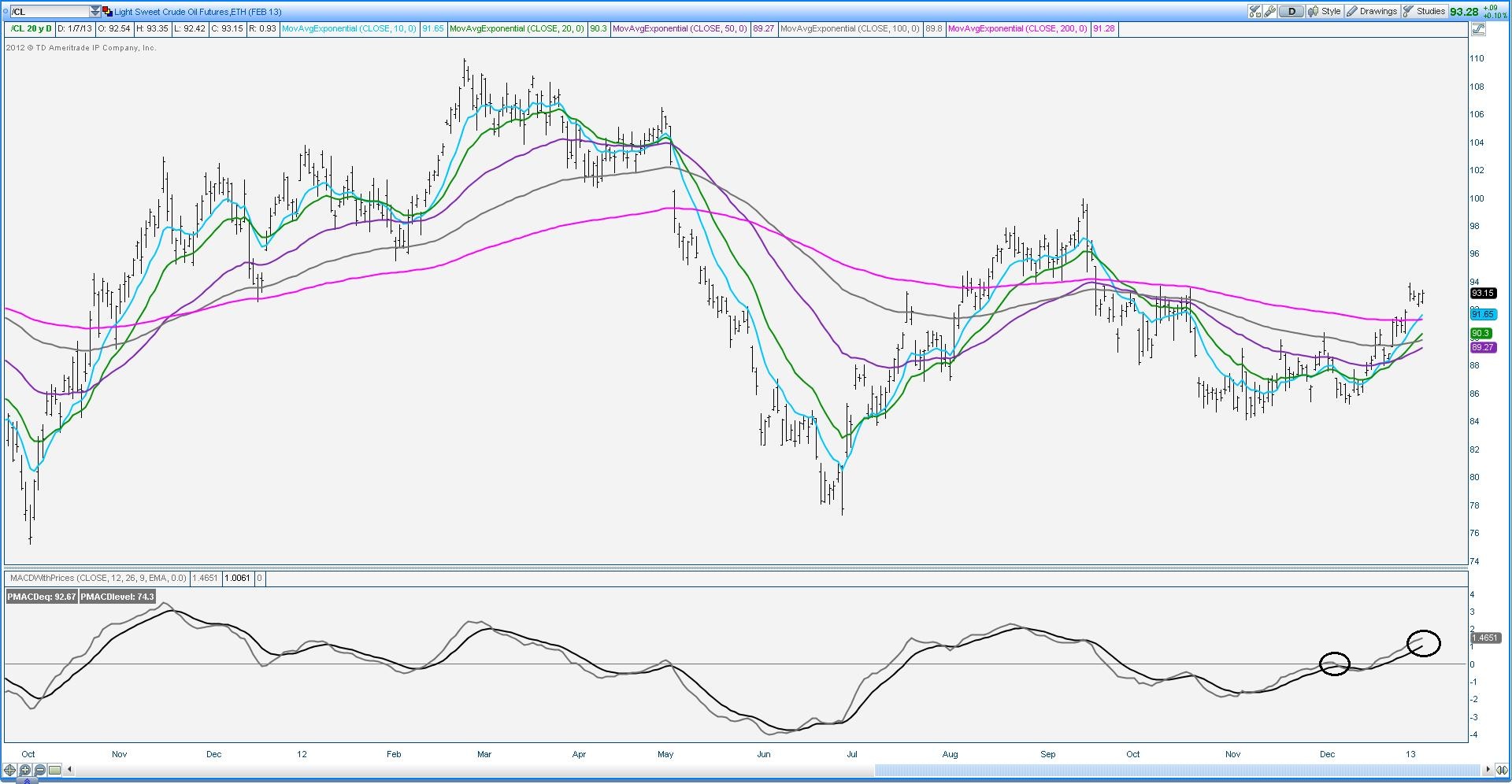Click the MovAvgExponential (CLOSE, 10, 0) study label
Image resolution: width=1512 pixels, height=784 pixels.
349,29
